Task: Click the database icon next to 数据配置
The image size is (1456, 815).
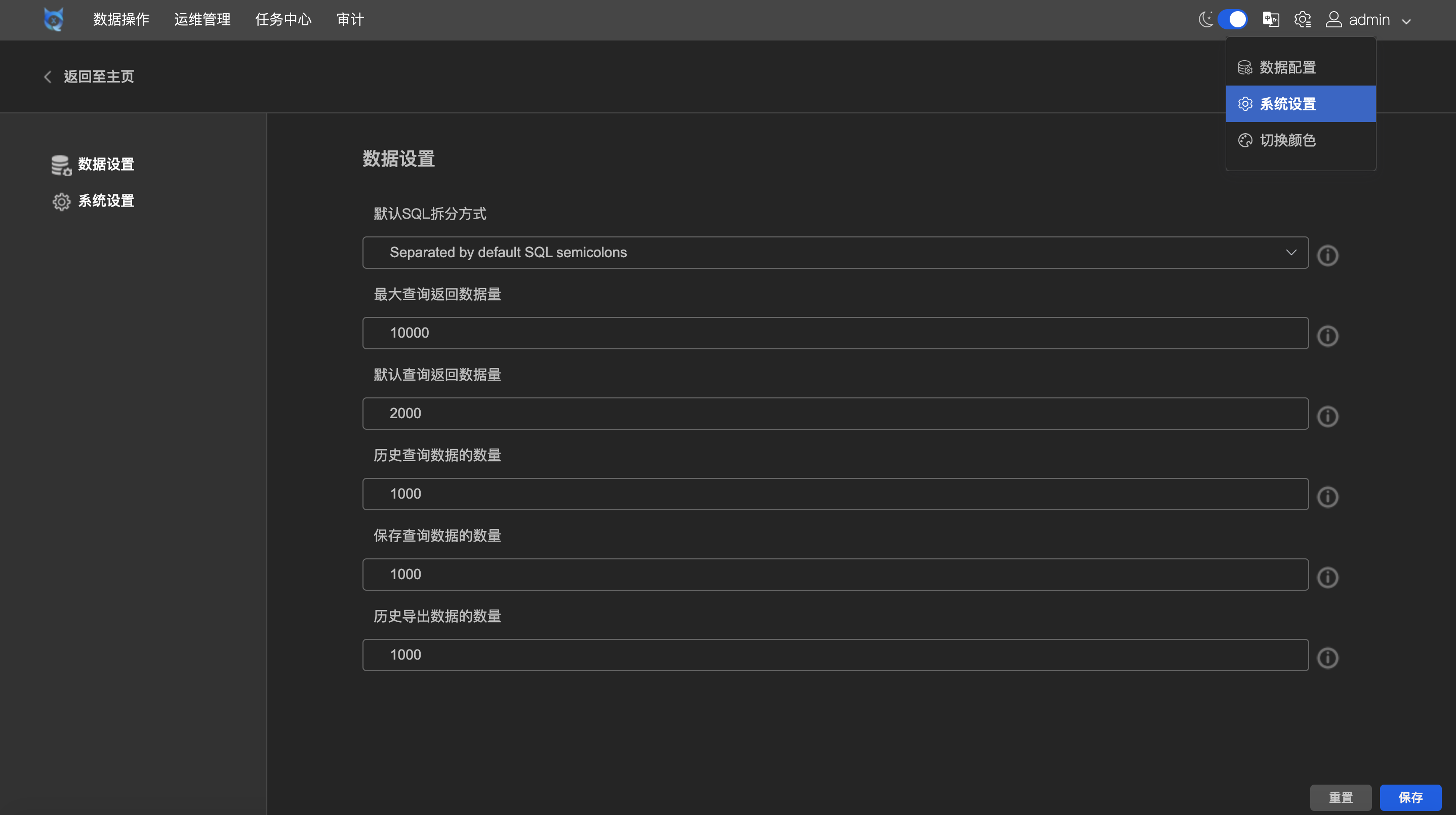Action: (x=1245, y=68)
